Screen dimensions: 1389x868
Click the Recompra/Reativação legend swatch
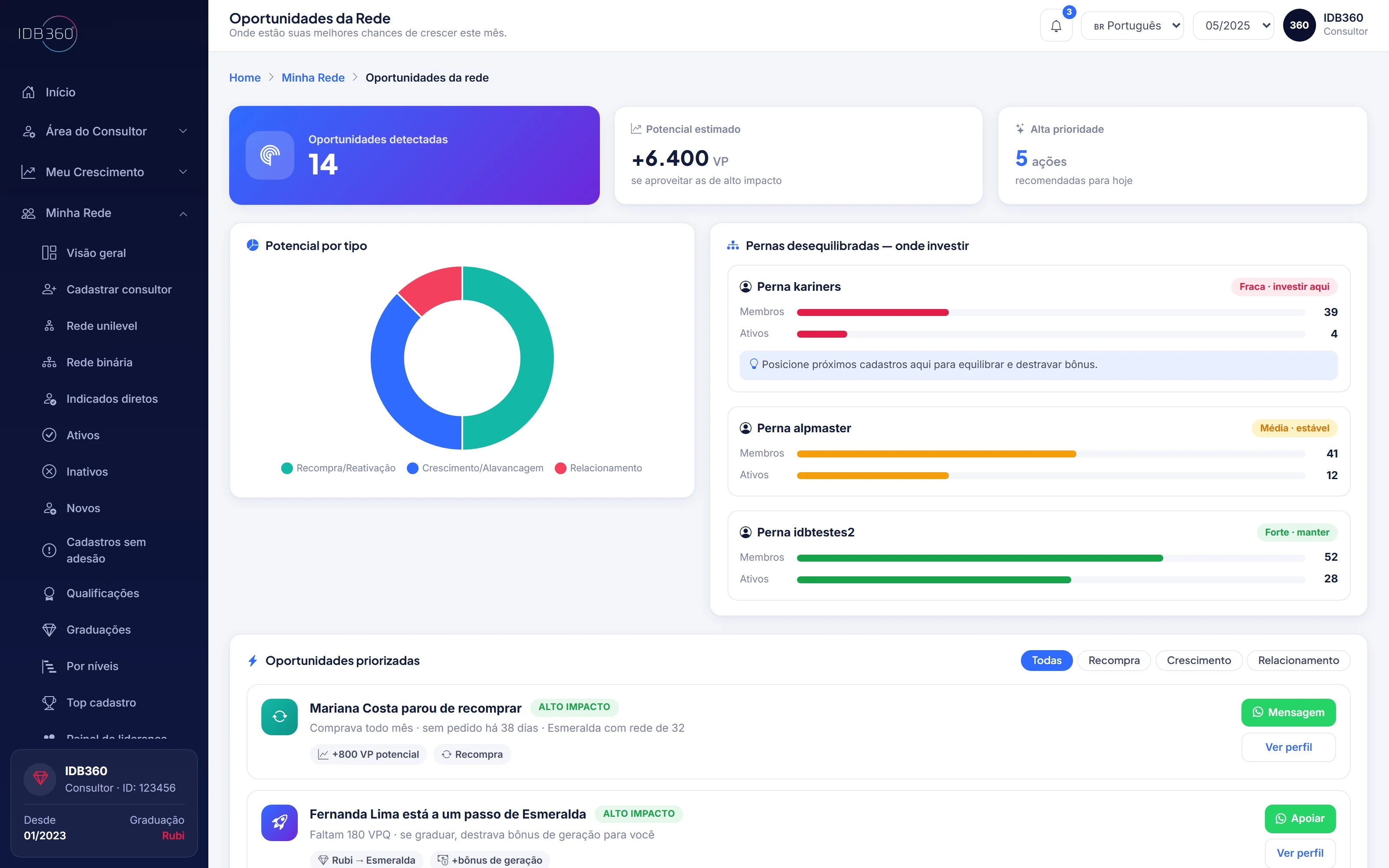(x=287, y=468)
